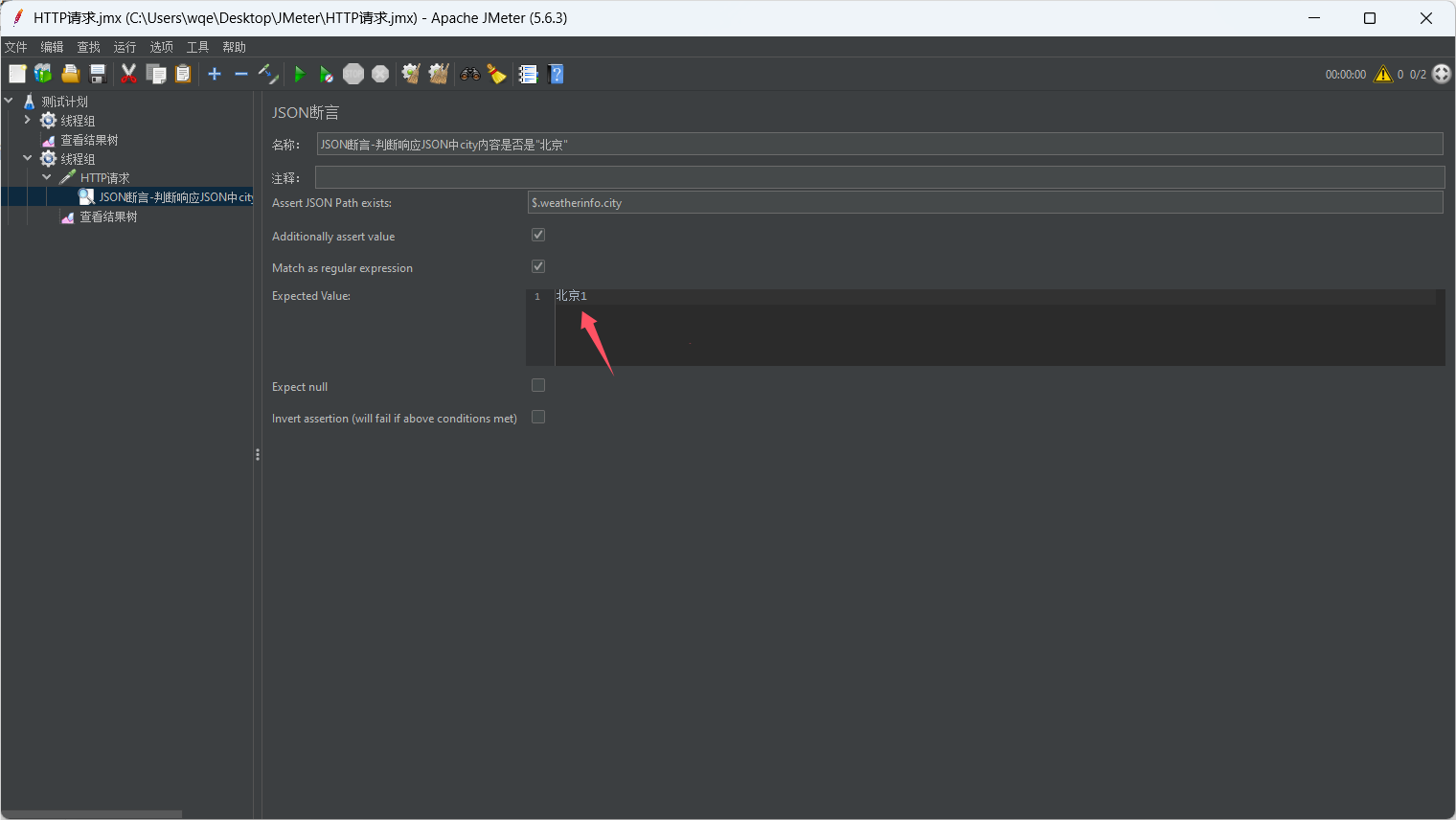Click the Toggle enable/disable wand icon
Screen dimensions: 1456x820
268,74
